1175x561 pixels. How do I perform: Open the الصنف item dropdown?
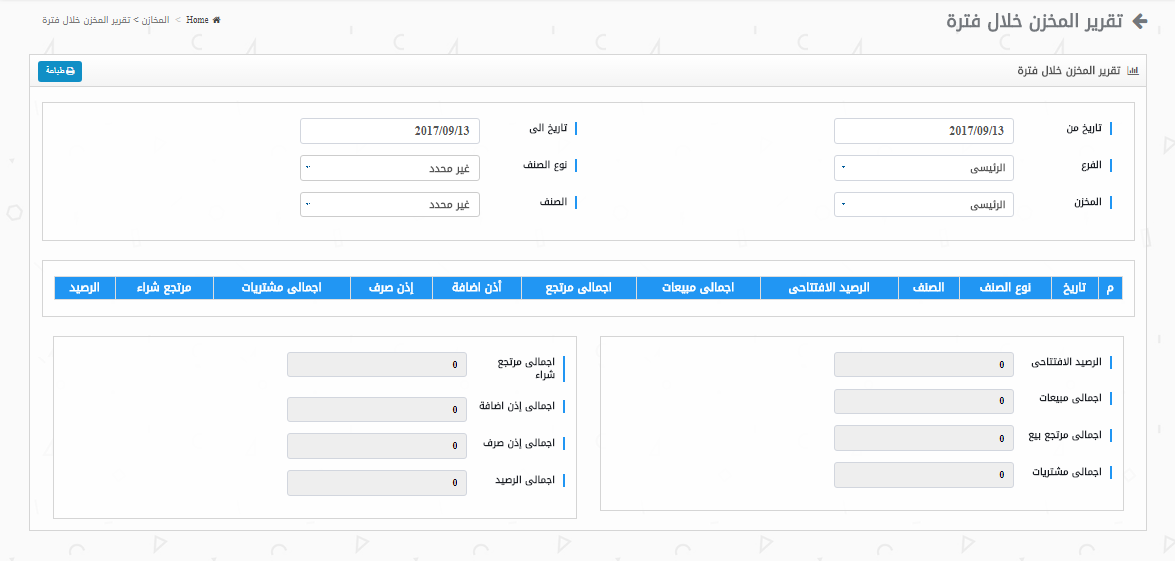pyautogui.click(x=390, y=205)
